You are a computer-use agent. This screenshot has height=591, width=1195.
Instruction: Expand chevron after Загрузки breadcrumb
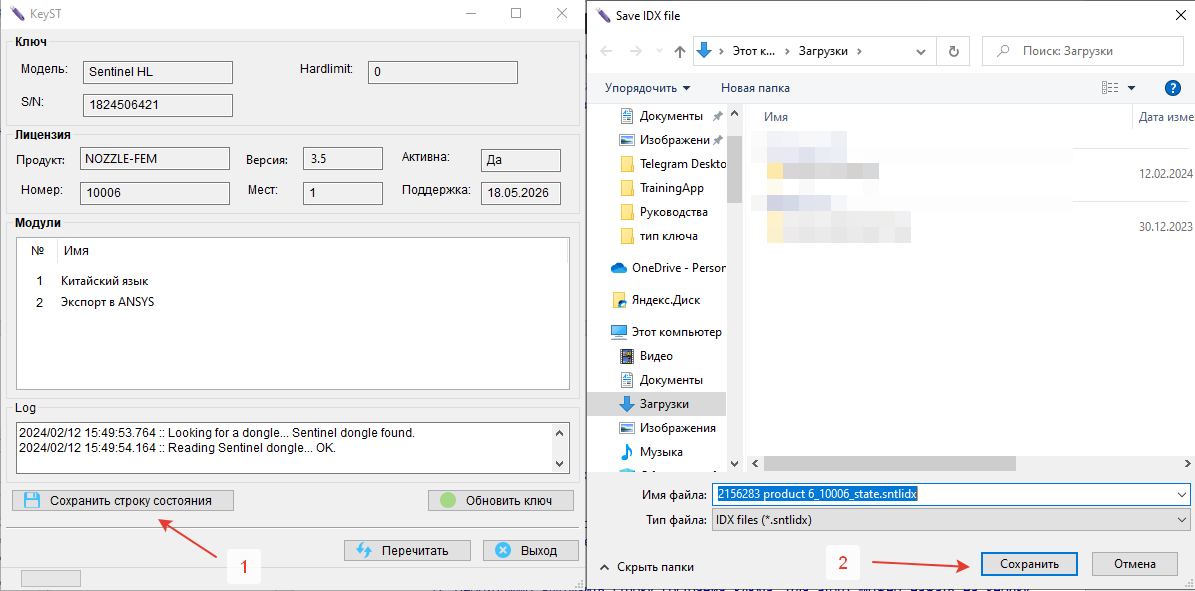tap(859, 51)
